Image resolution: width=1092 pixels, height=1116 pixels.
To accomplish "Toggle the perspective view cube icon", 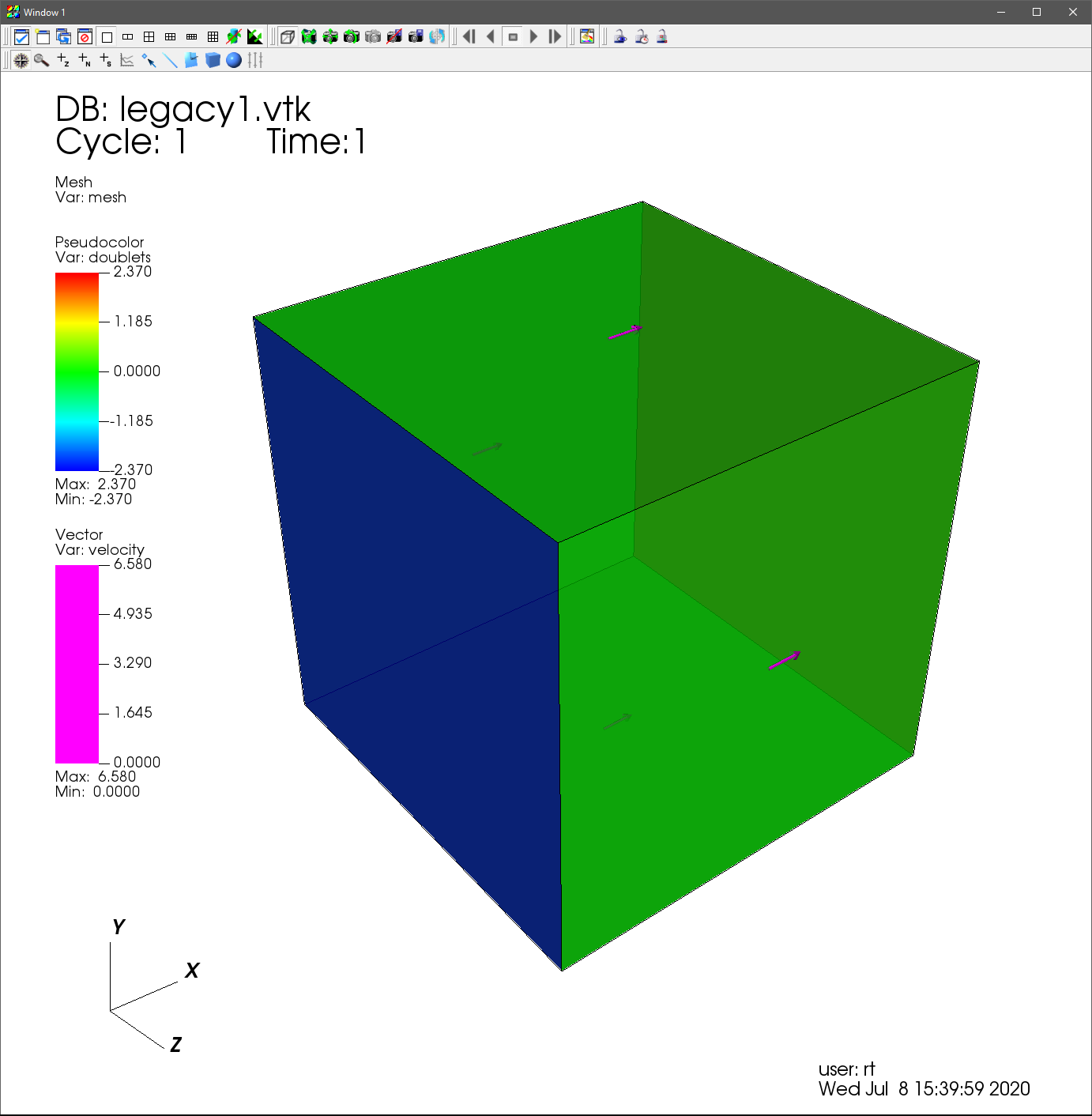I will pos(288,36).
